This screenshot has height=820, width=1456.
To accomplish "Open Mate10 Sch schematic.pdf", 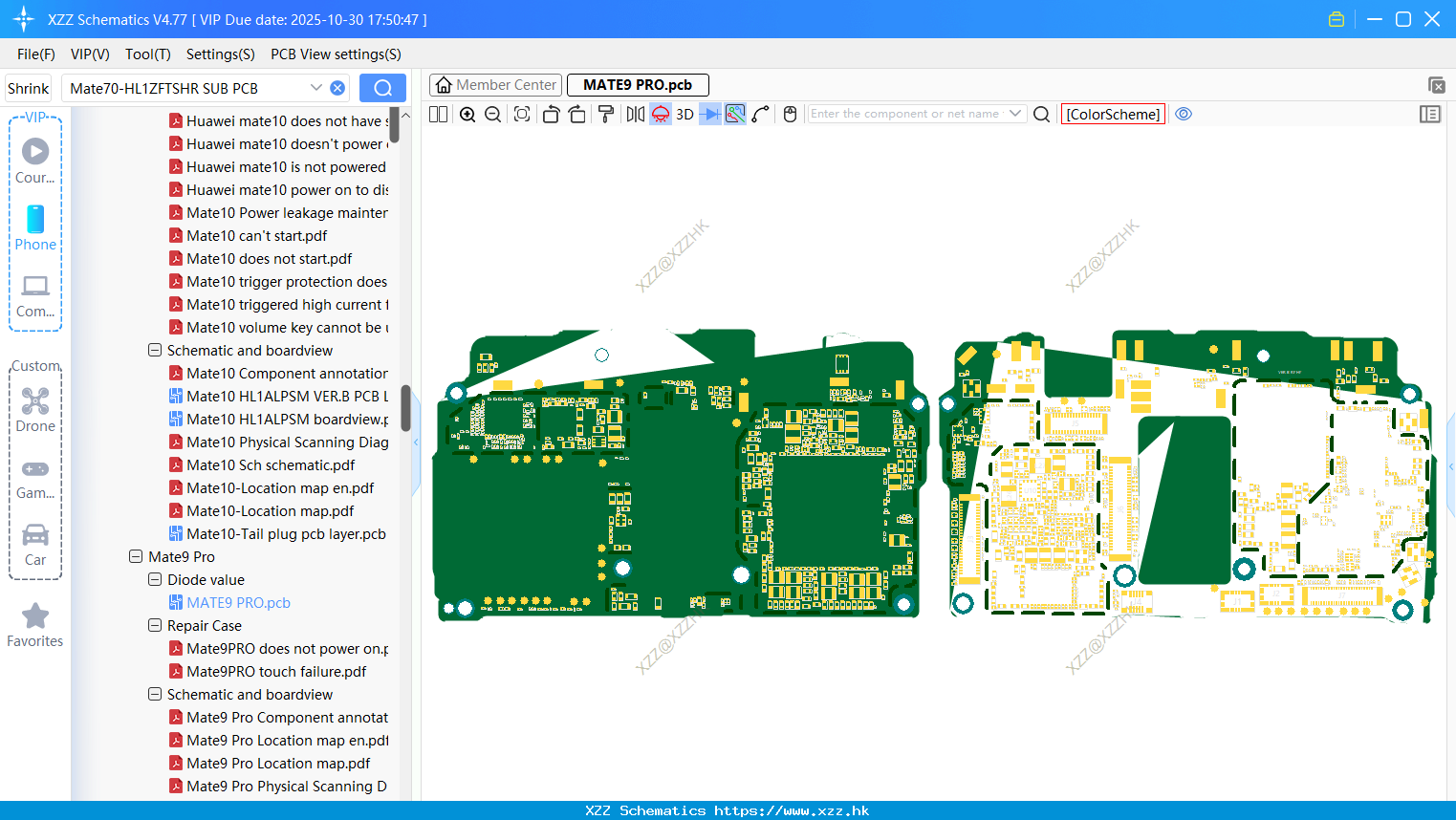I will [x=271, y=464].
